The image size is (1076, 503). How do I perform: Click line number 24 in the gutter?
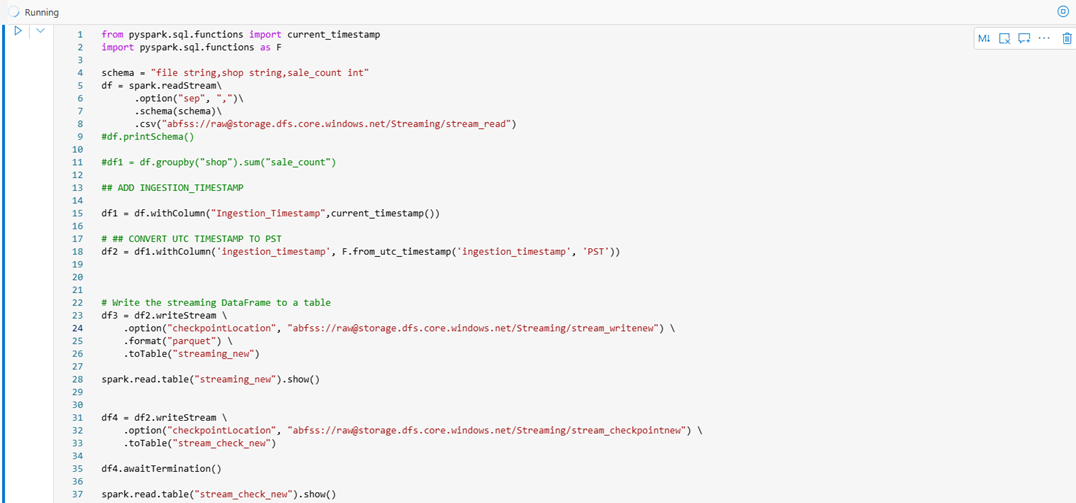click(x=78, y=328)
